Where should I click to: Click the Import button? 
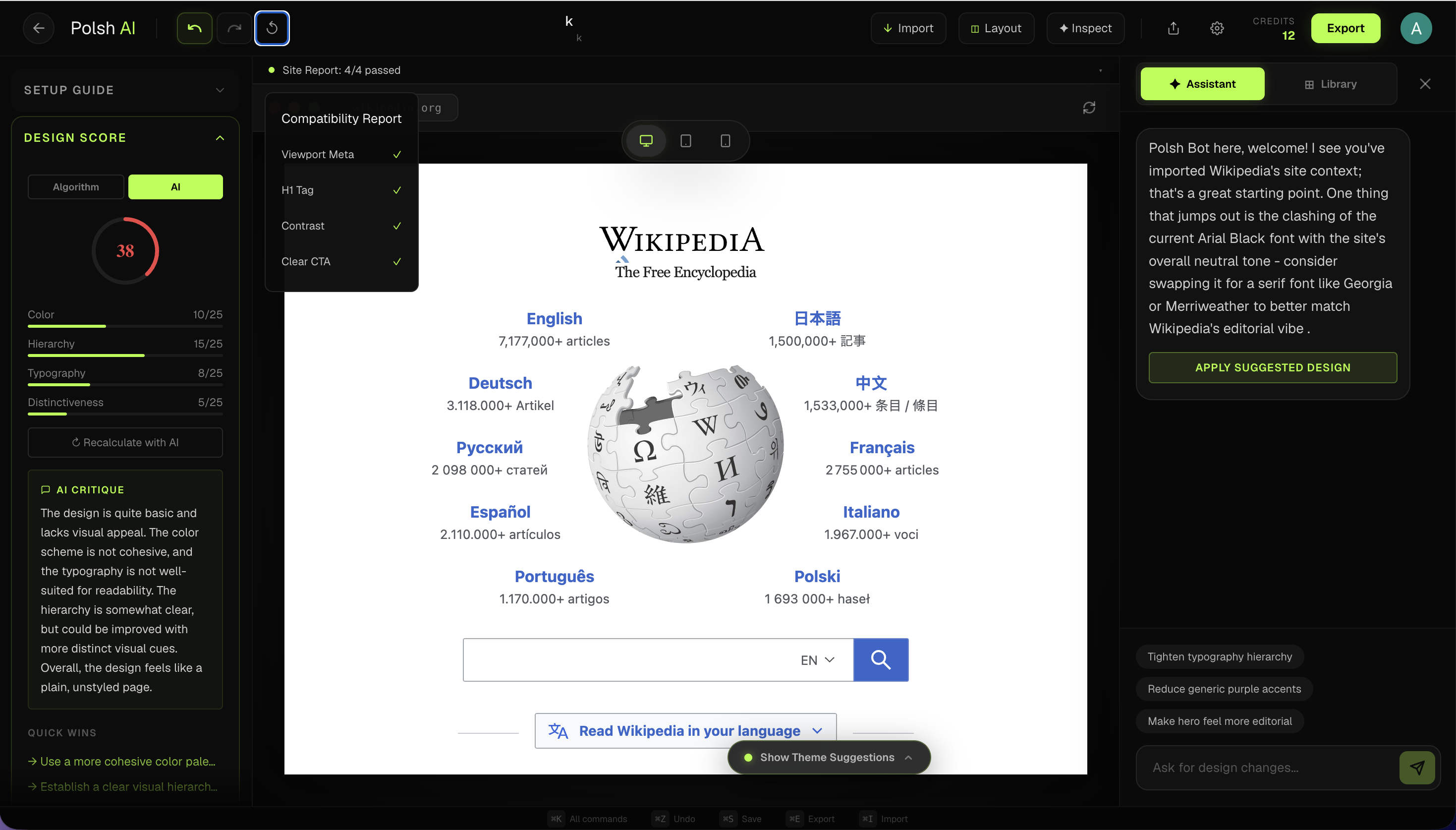[908, 28]
